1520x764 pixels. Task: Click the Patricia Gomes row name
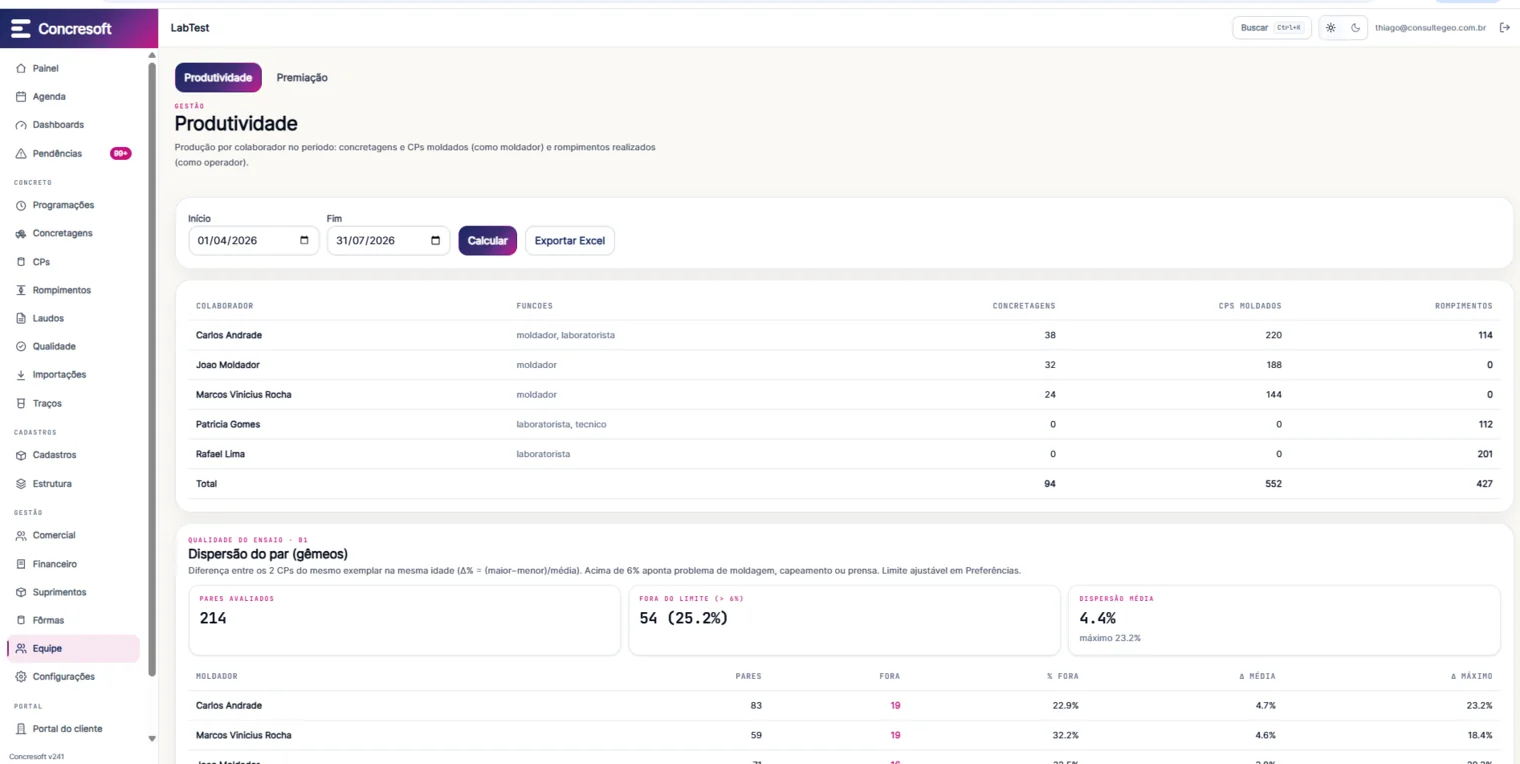click(228, 425)
